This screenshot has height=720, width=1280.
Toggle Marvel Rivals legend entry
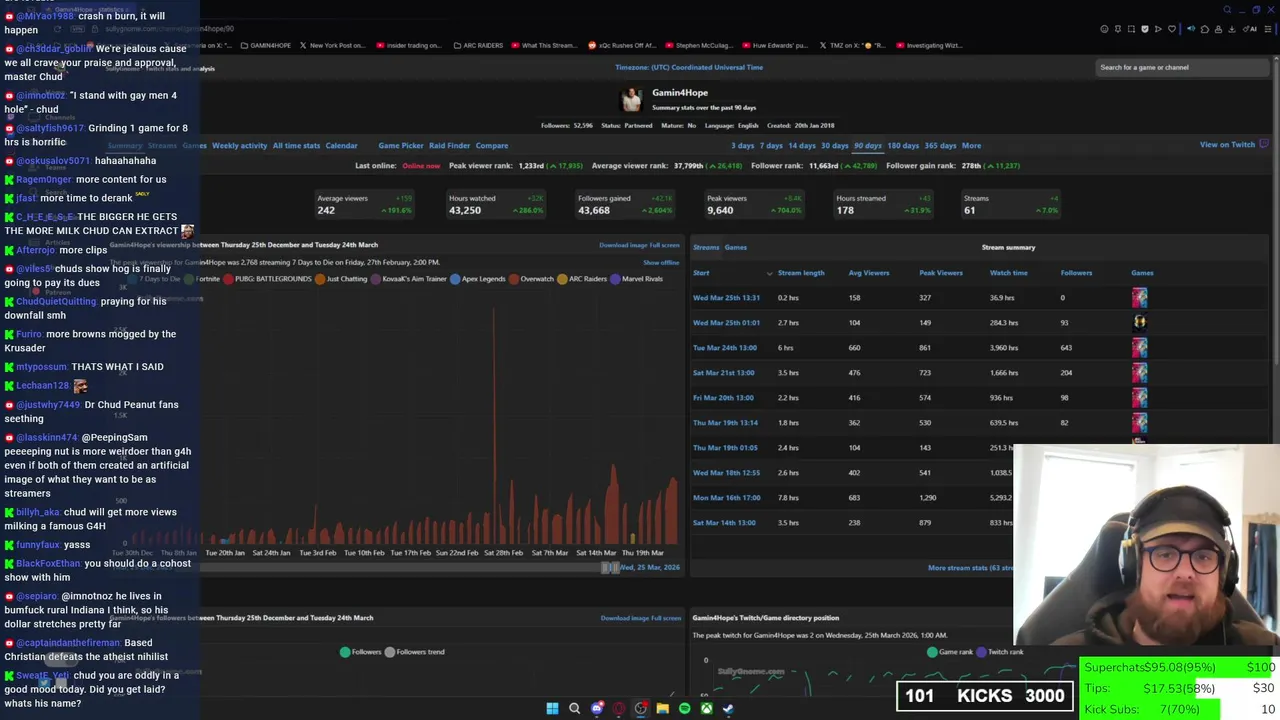click(637, 279)
